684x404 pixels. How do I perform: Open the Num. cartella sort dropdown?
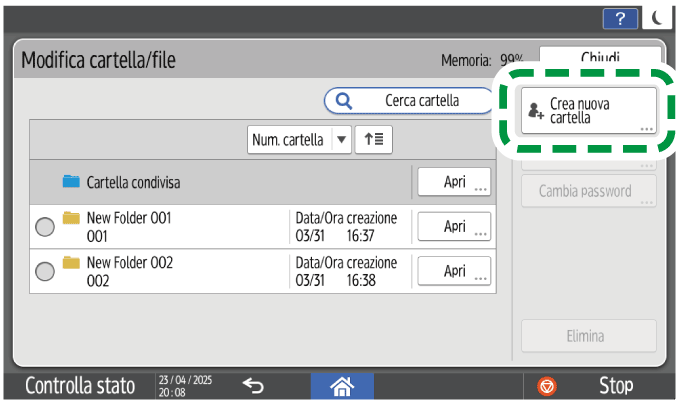coord(299,140)
